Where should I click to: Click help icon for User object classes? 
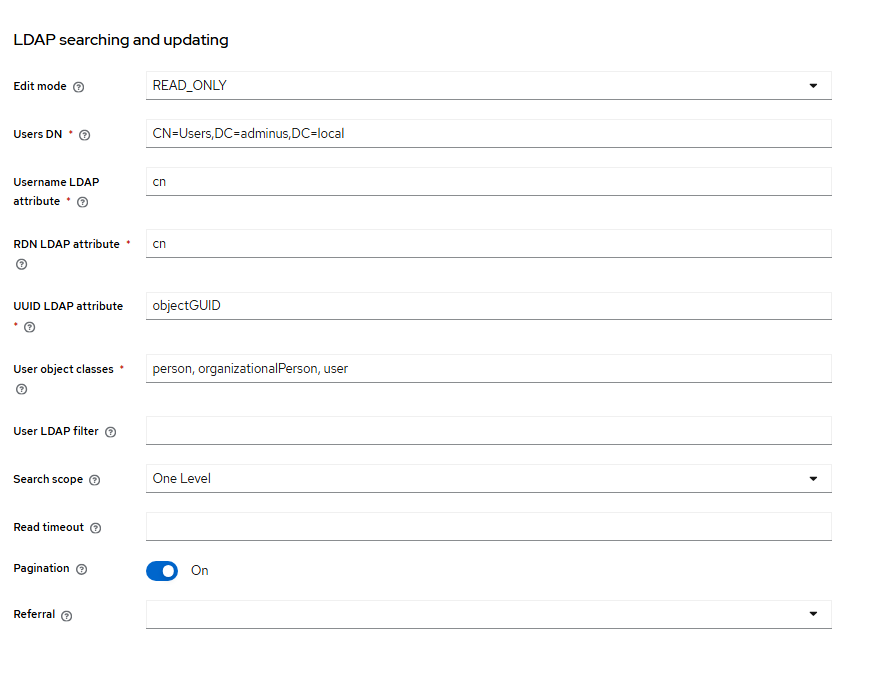(x=21, y=390)
